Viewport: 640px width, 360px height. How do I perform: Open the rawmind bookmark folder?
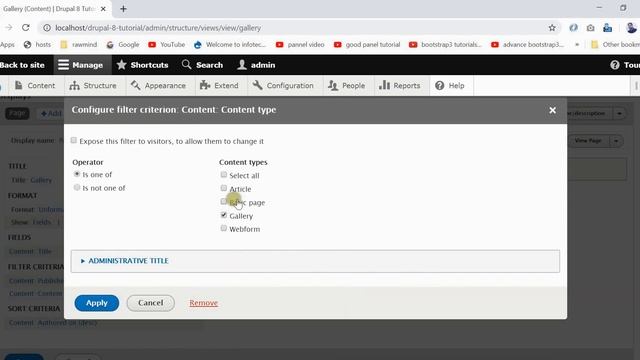79,44
